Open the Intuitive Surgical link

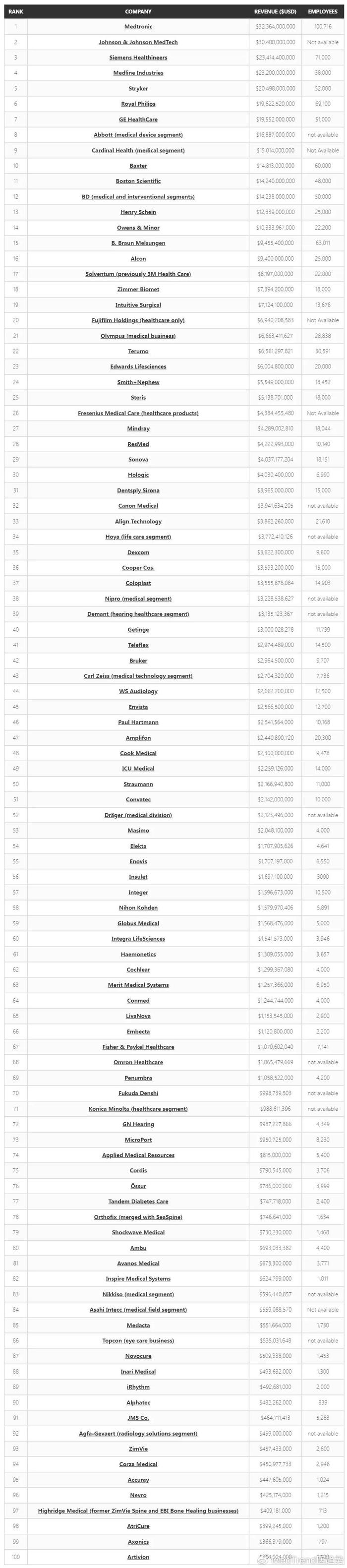click(x=138, y=305)
